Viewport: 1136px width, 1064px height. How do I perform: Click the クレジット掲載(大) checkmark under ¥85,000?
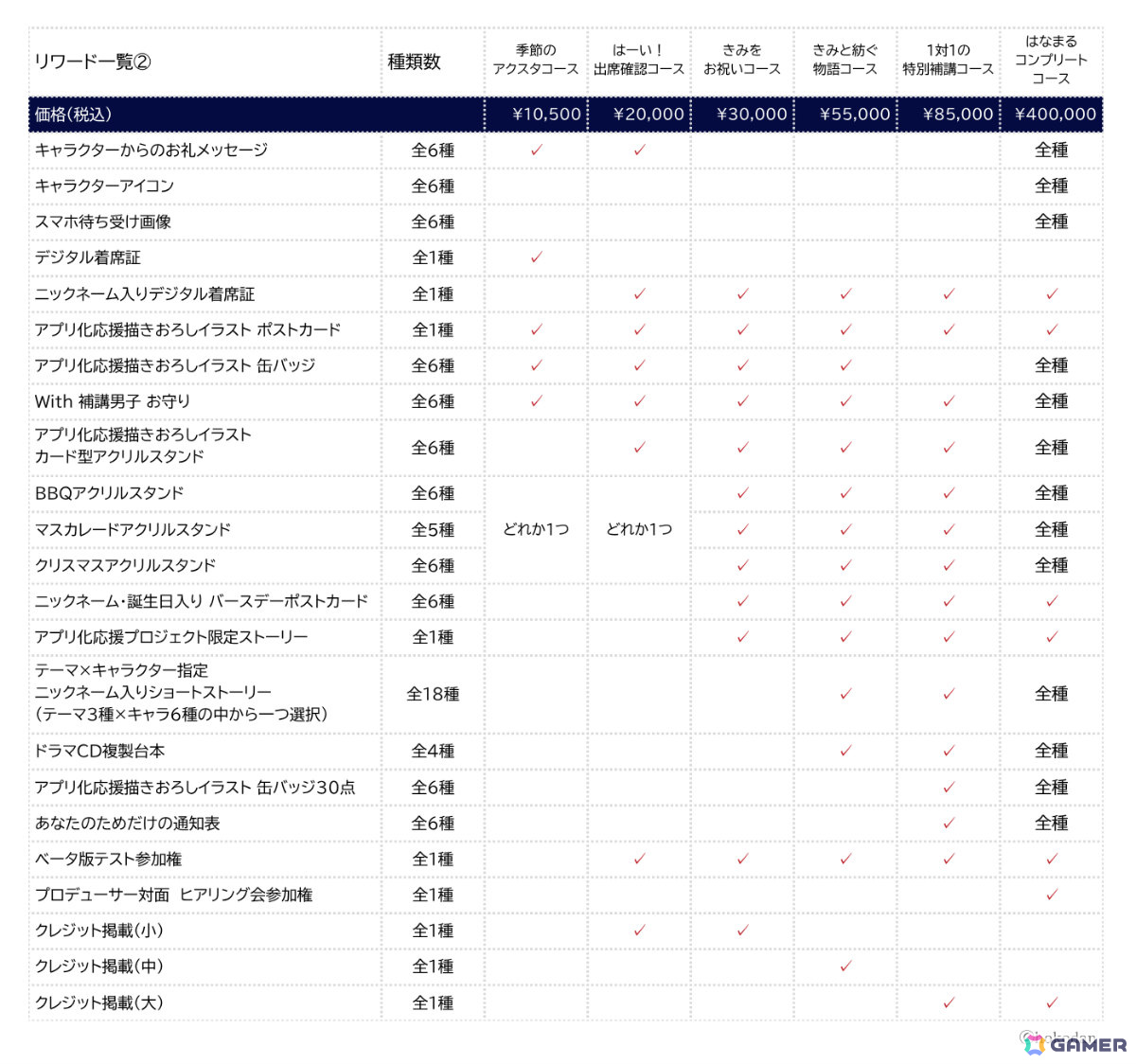click(949, 1002)
